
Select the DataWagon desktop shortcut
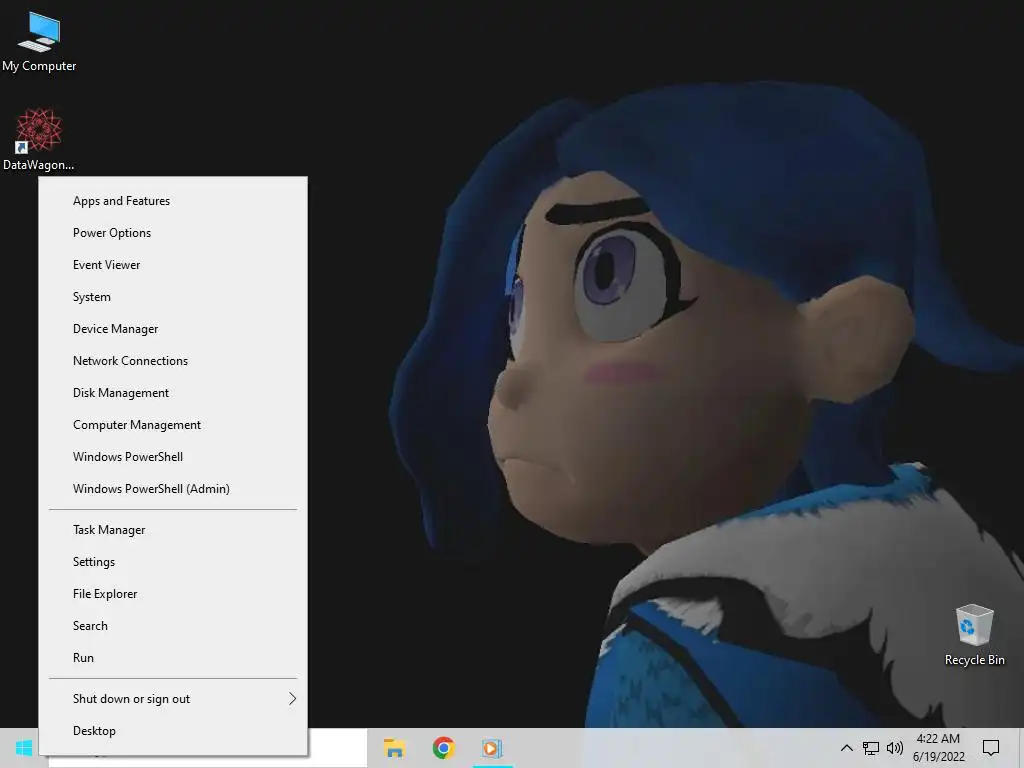39,140
